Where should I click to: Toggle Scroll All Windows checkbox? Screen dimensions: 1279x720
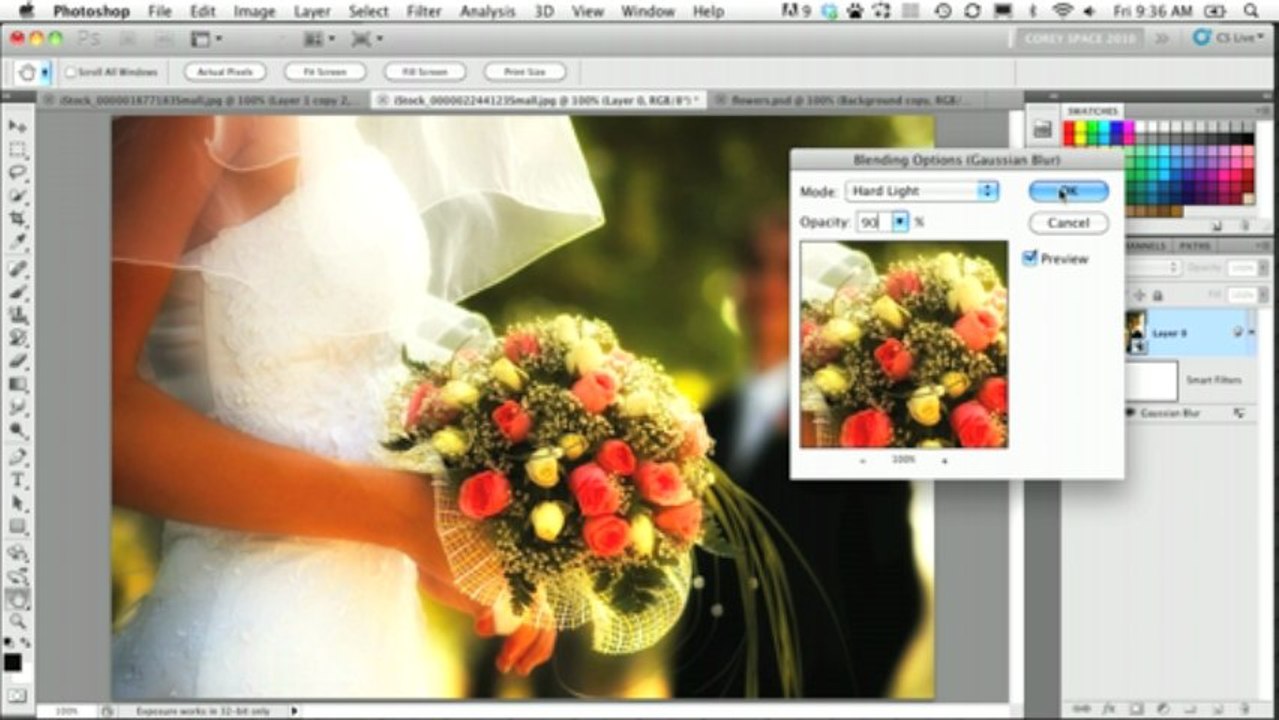click(71, 72)
